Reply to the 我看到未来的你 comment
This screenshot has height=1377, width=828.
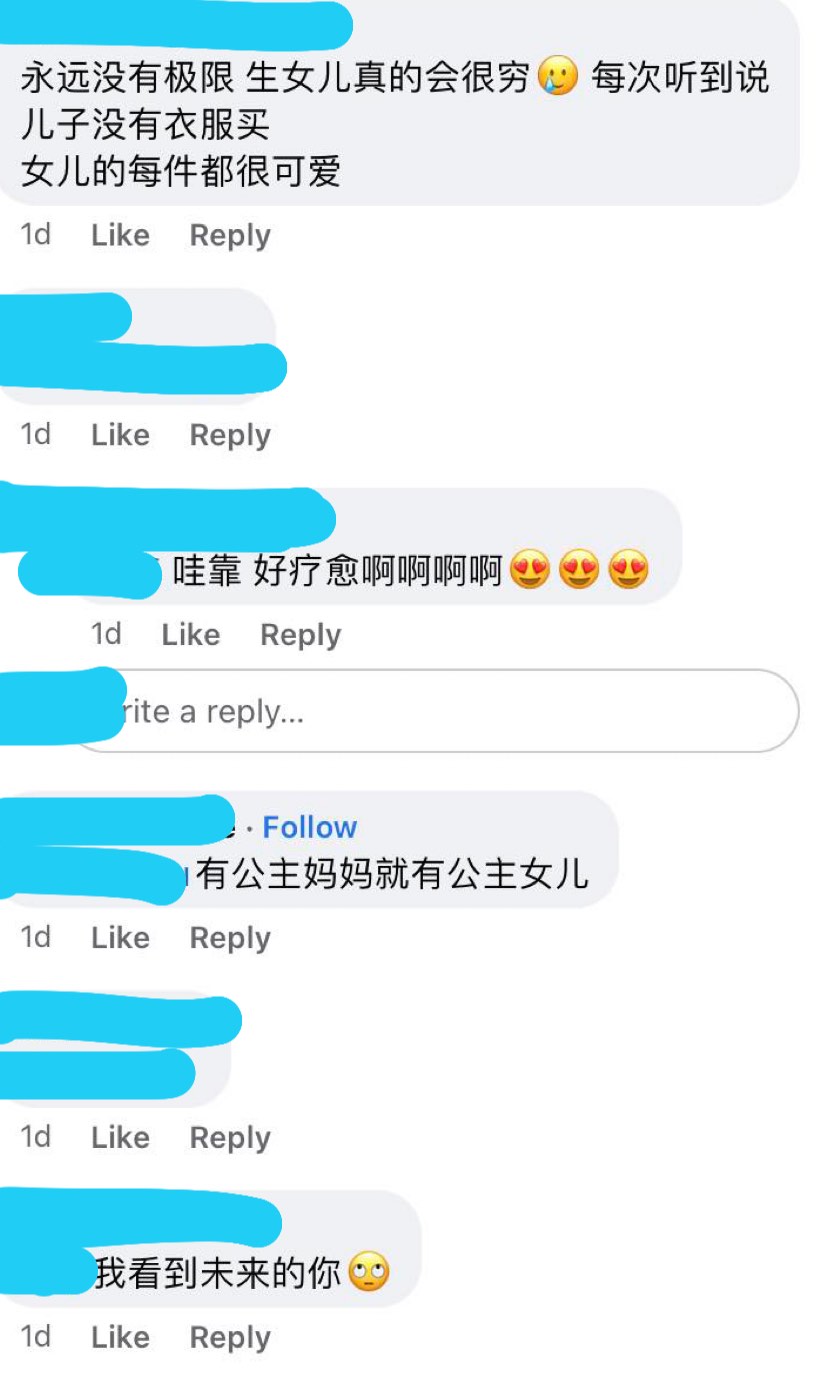[x=230, y=1337]
